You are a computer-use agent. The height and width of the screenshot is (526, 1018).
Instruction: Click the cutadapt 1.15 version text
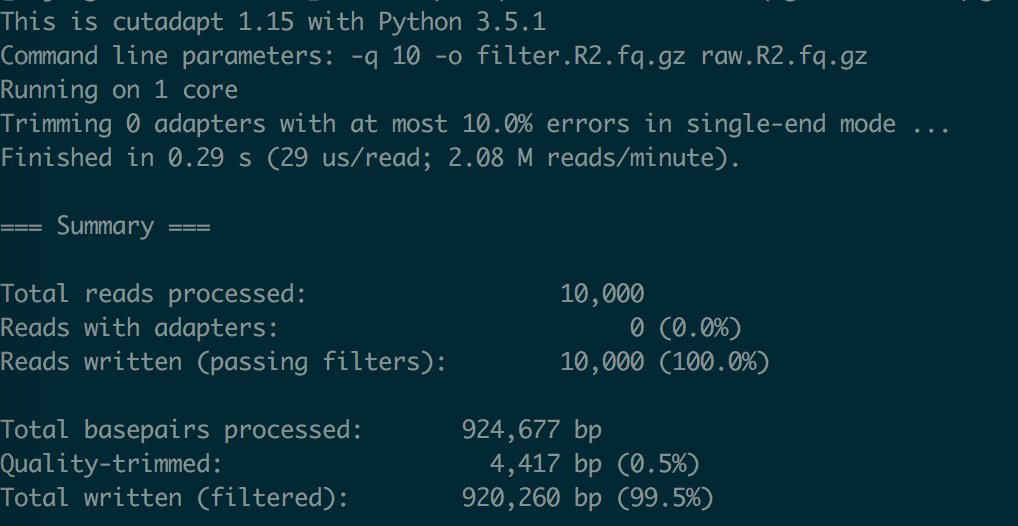click(x=202, y=24)
